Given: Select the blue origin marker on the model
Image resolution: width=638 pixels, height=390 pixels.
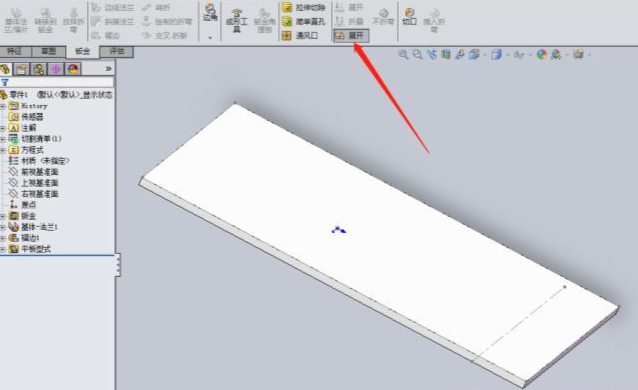Looking at the screenshot, I should pos(339,230).
